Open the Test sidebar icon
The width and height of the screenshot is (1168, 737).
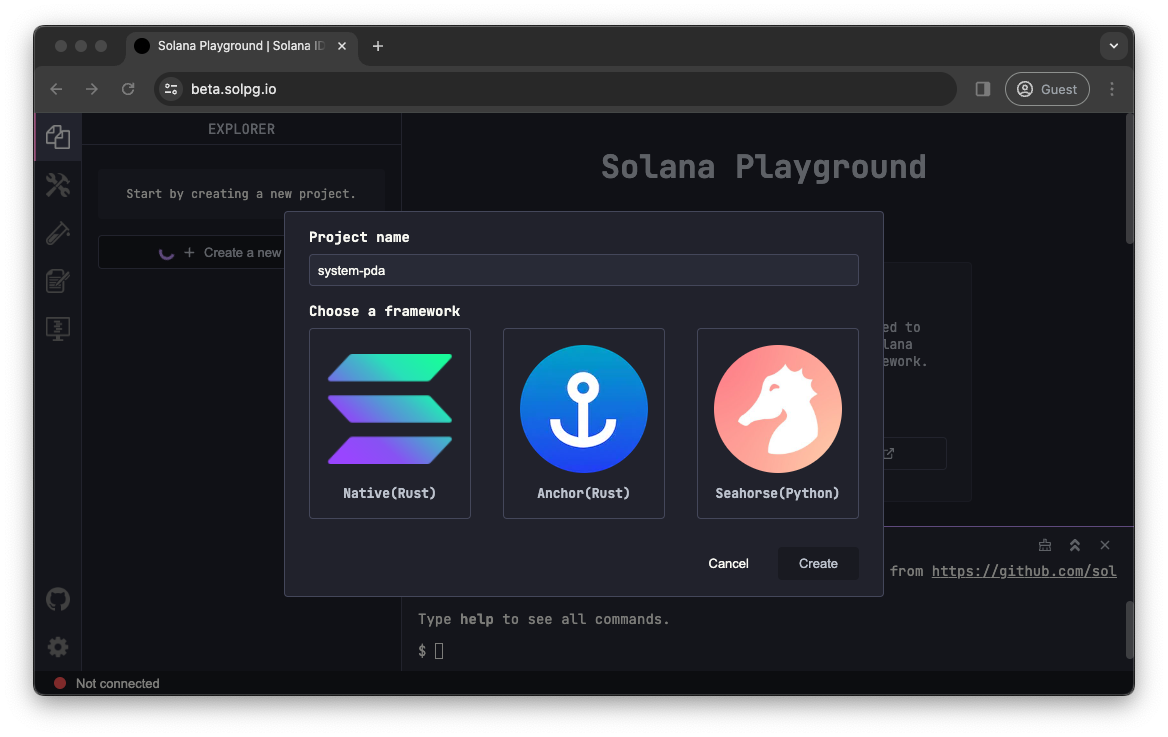click(x=58, y=233)
